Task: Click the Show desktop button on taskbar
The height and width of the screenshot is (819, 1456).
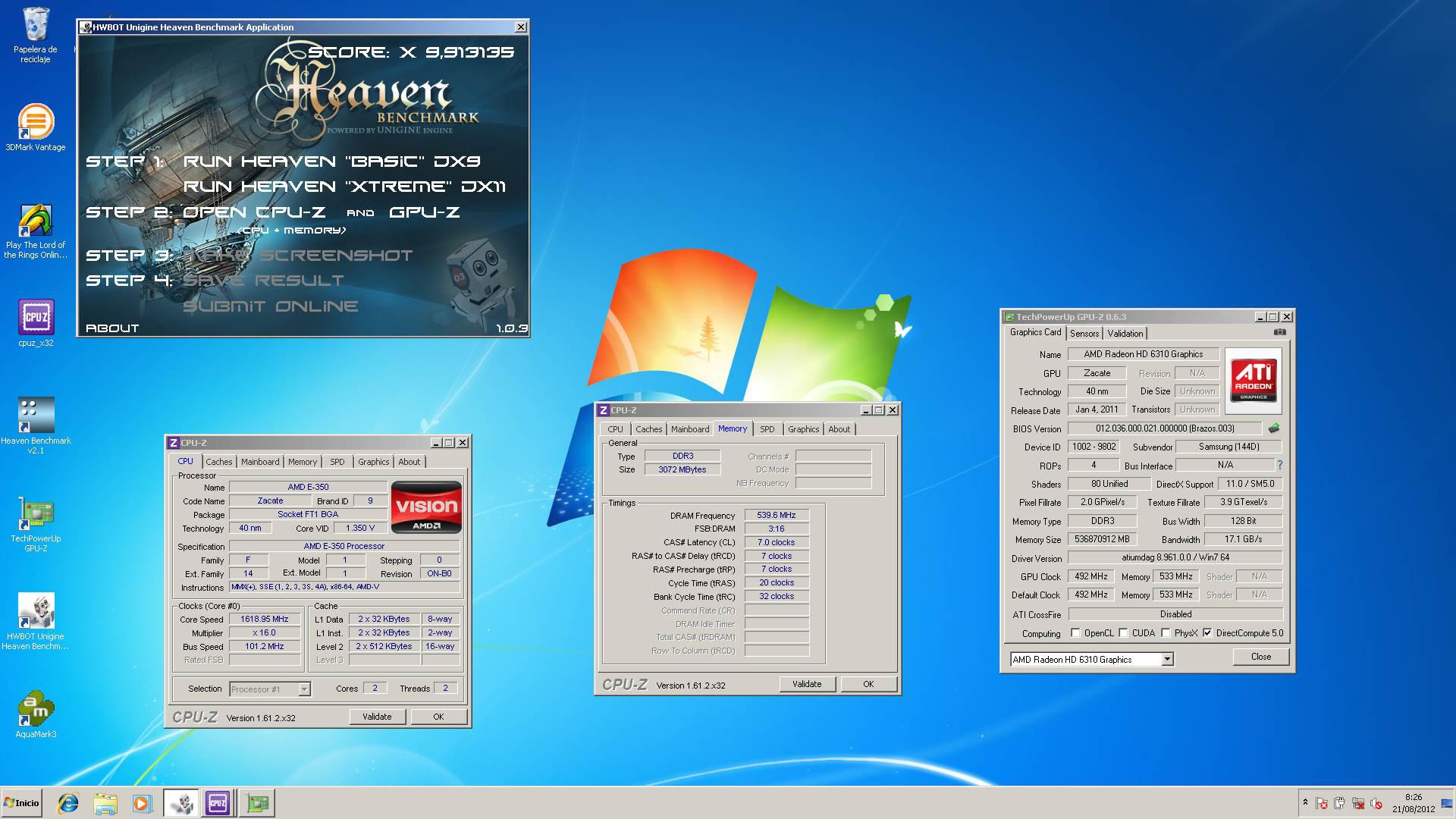Action: (x=1448, y=803)
